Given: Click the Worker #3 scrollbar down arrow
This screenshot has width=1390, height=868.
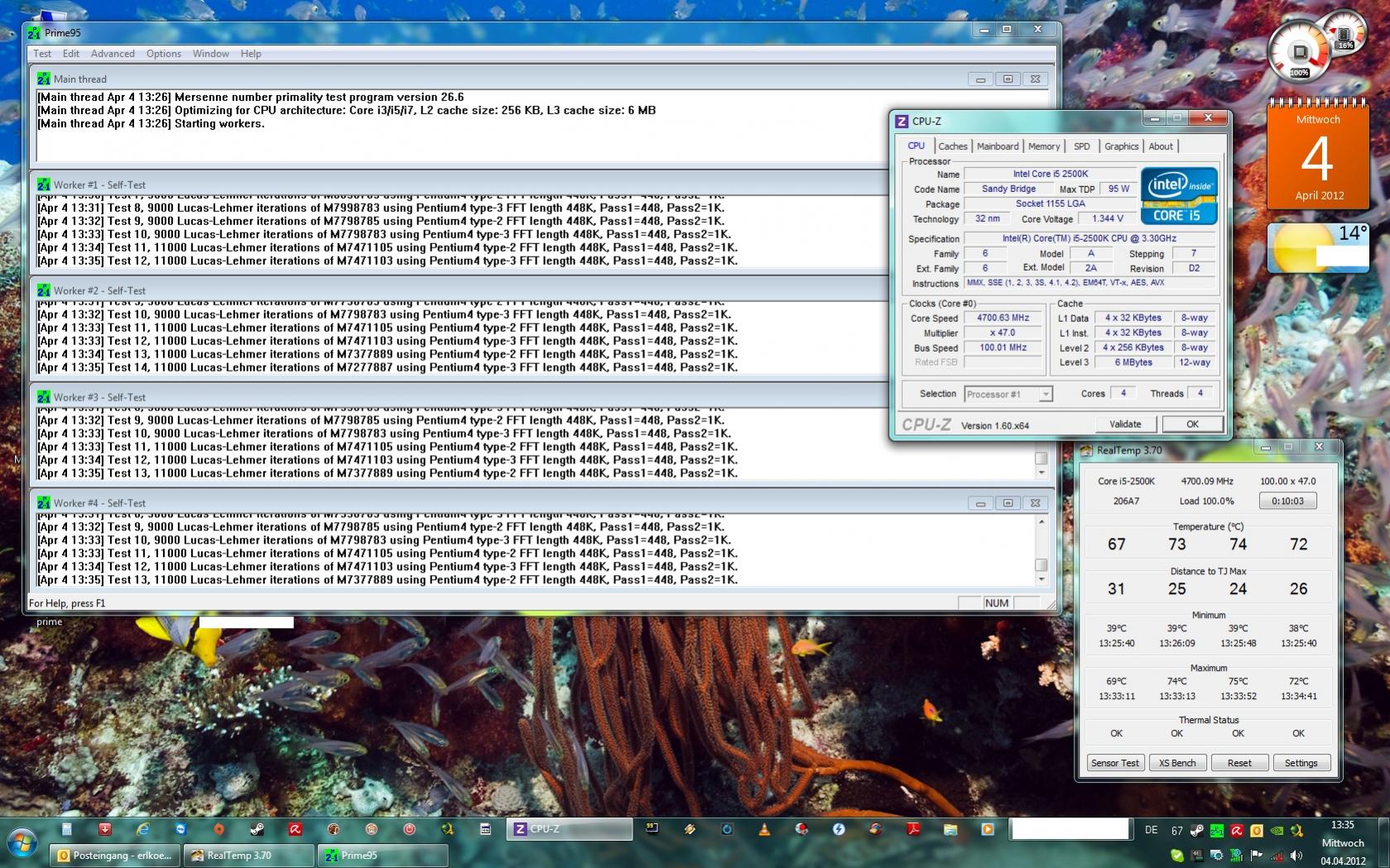Looking at the screenshot, I should point(1041,472).
